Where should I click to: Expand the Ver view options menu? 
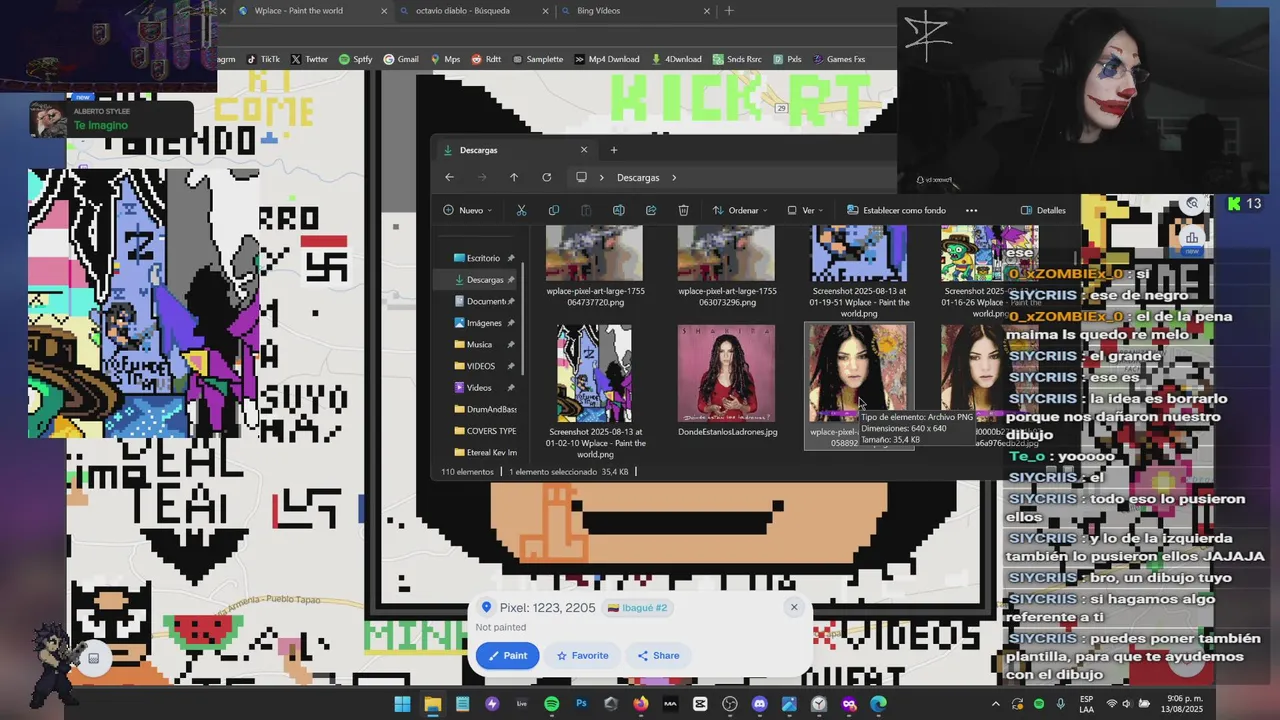click(806, 210)
